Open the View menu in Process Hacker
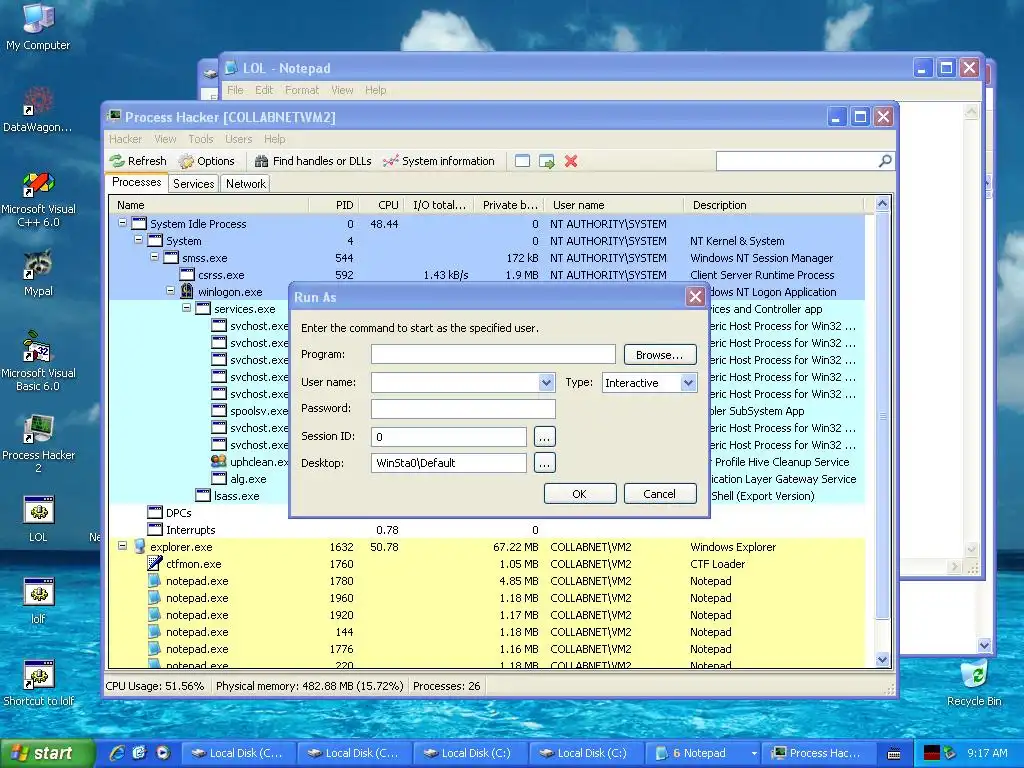 [x=165, y=139]
